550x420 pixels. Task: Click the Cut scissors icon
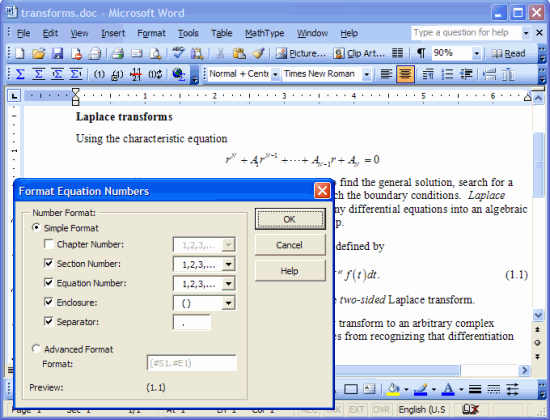point(220,54)
